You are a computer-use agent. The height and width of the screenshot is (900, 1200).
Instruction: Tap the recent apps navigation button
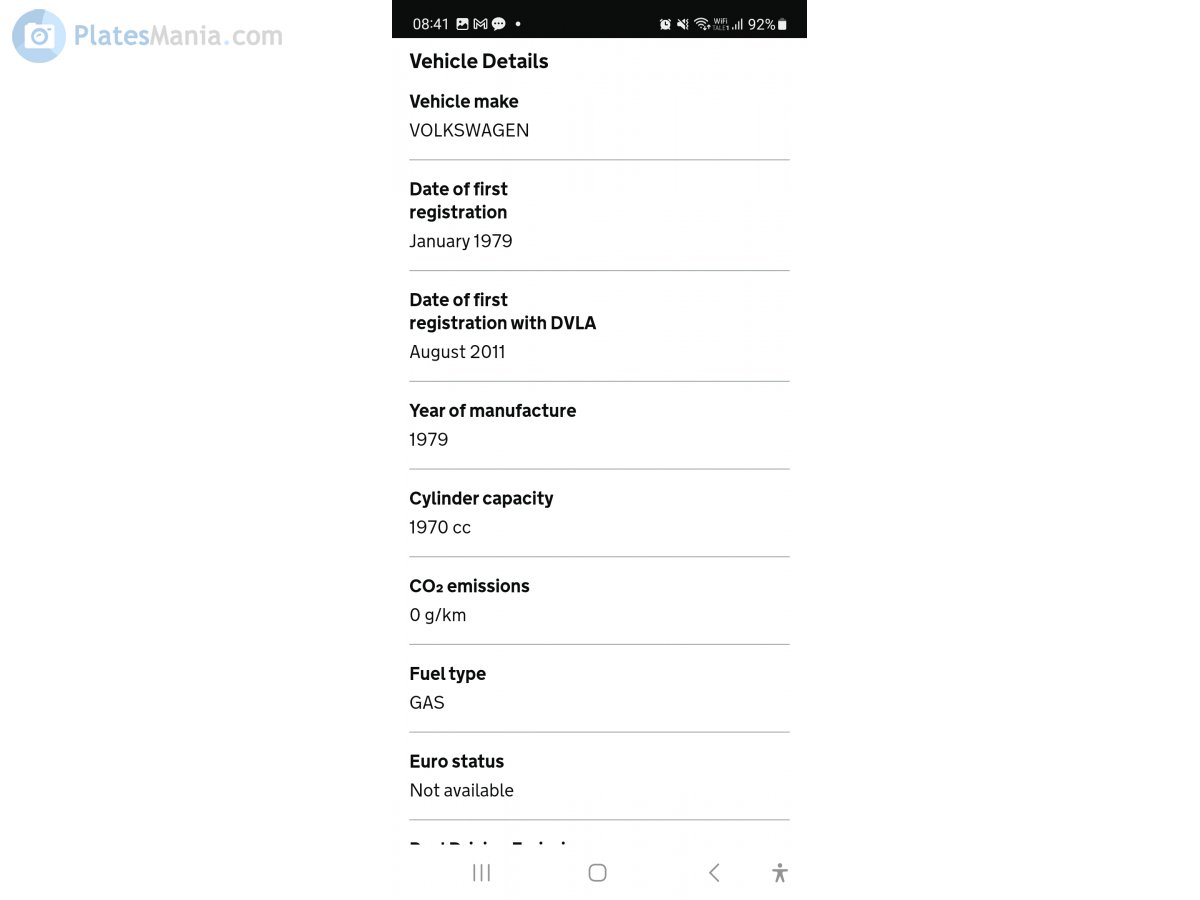click(x=481, y=873)
